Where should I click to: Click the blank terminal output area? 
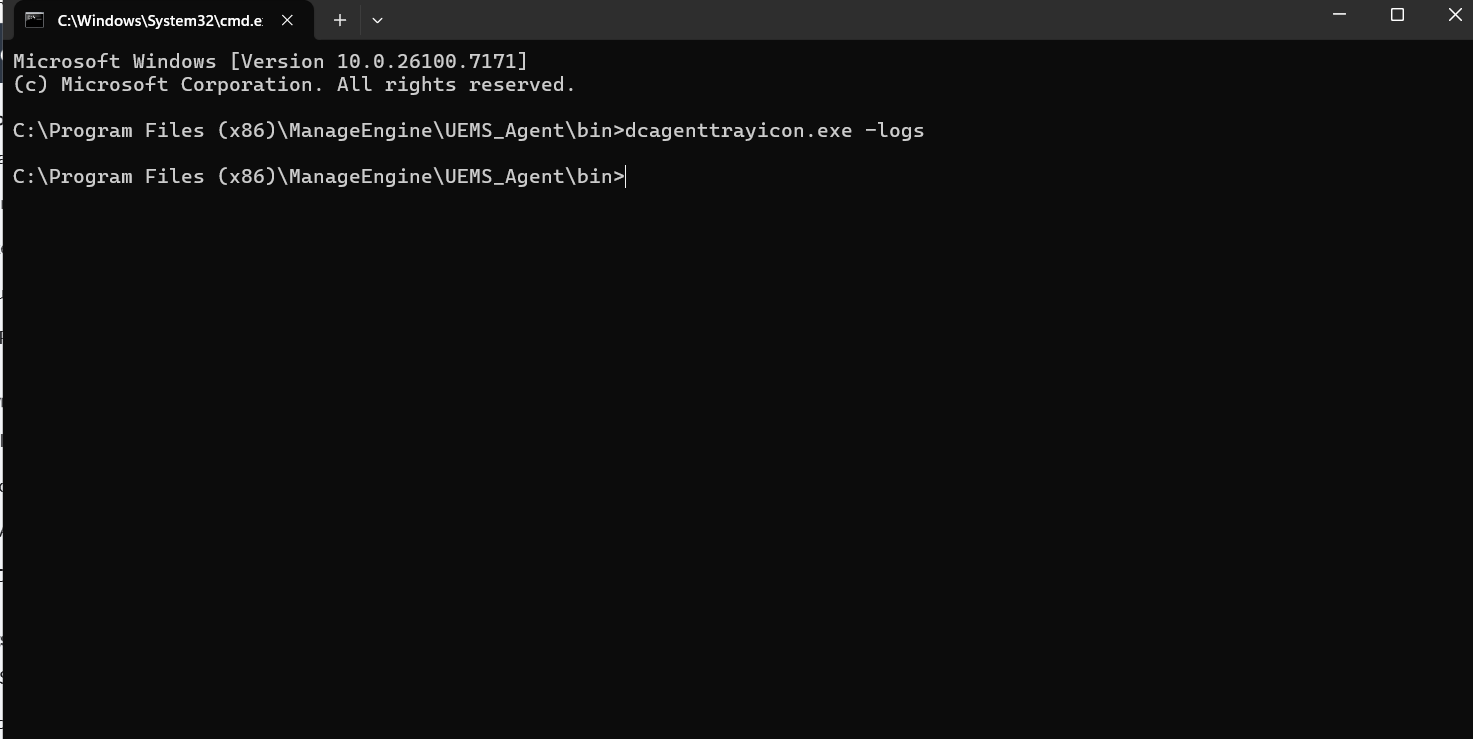[x=736, y=460]
